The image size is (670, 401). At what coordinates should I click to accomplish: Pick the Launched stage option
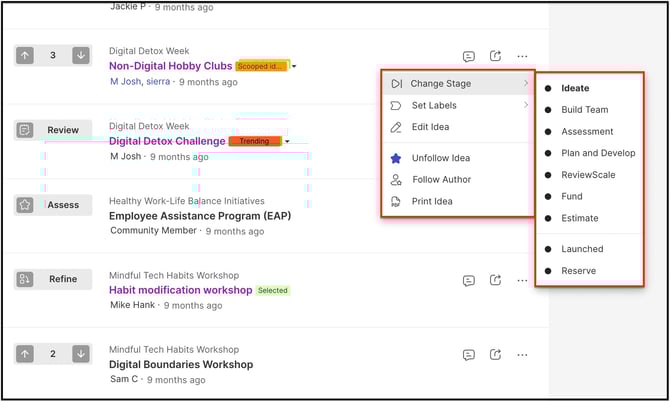[581, 249]
